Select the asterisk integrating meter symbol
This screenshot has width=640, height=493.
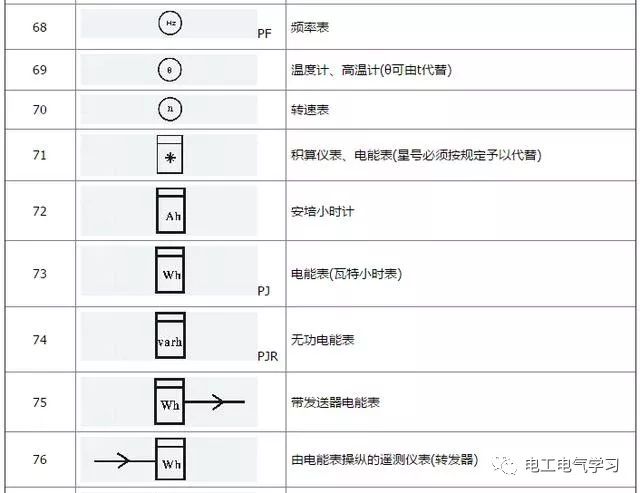tap(169, 154)
